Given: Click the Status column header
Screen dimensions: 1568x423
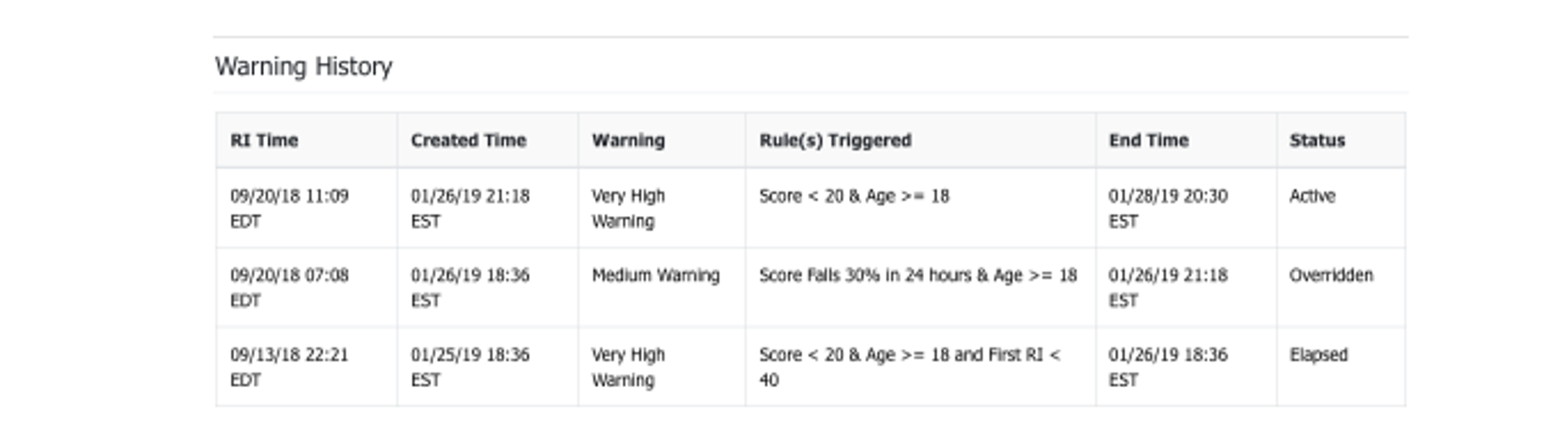Looking at the screenshot, I should [x=1317, y=140].
